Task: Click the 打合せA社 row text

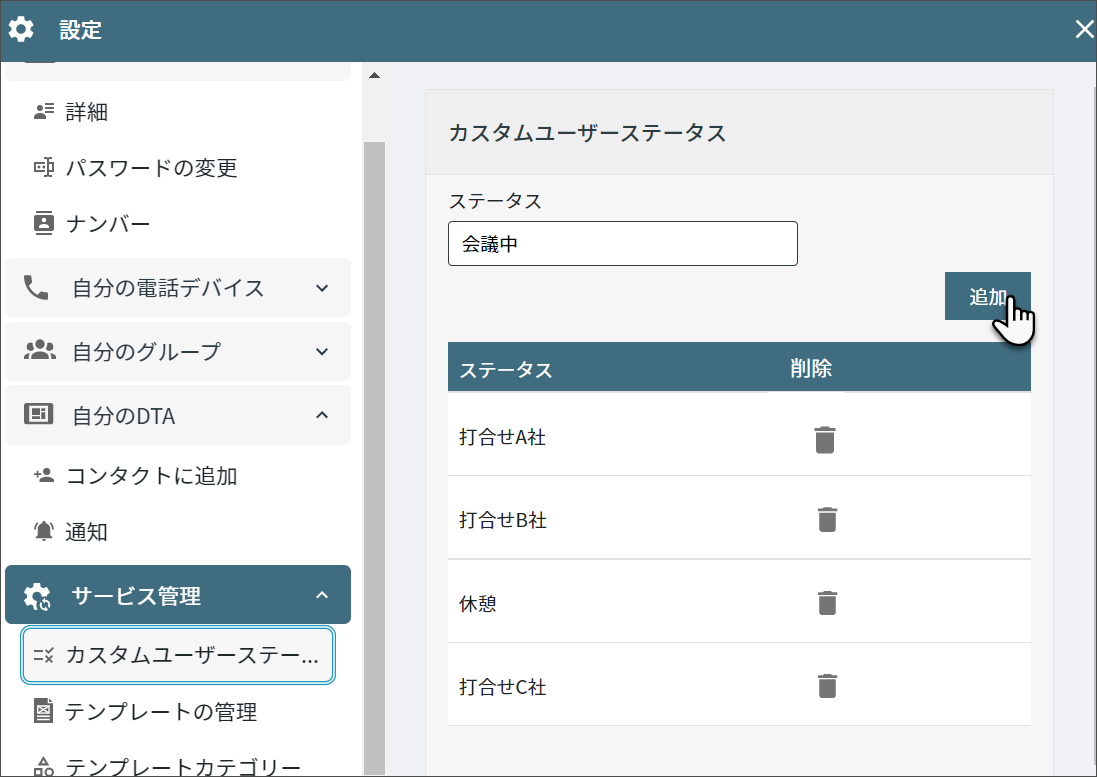Action: point(502,437)
